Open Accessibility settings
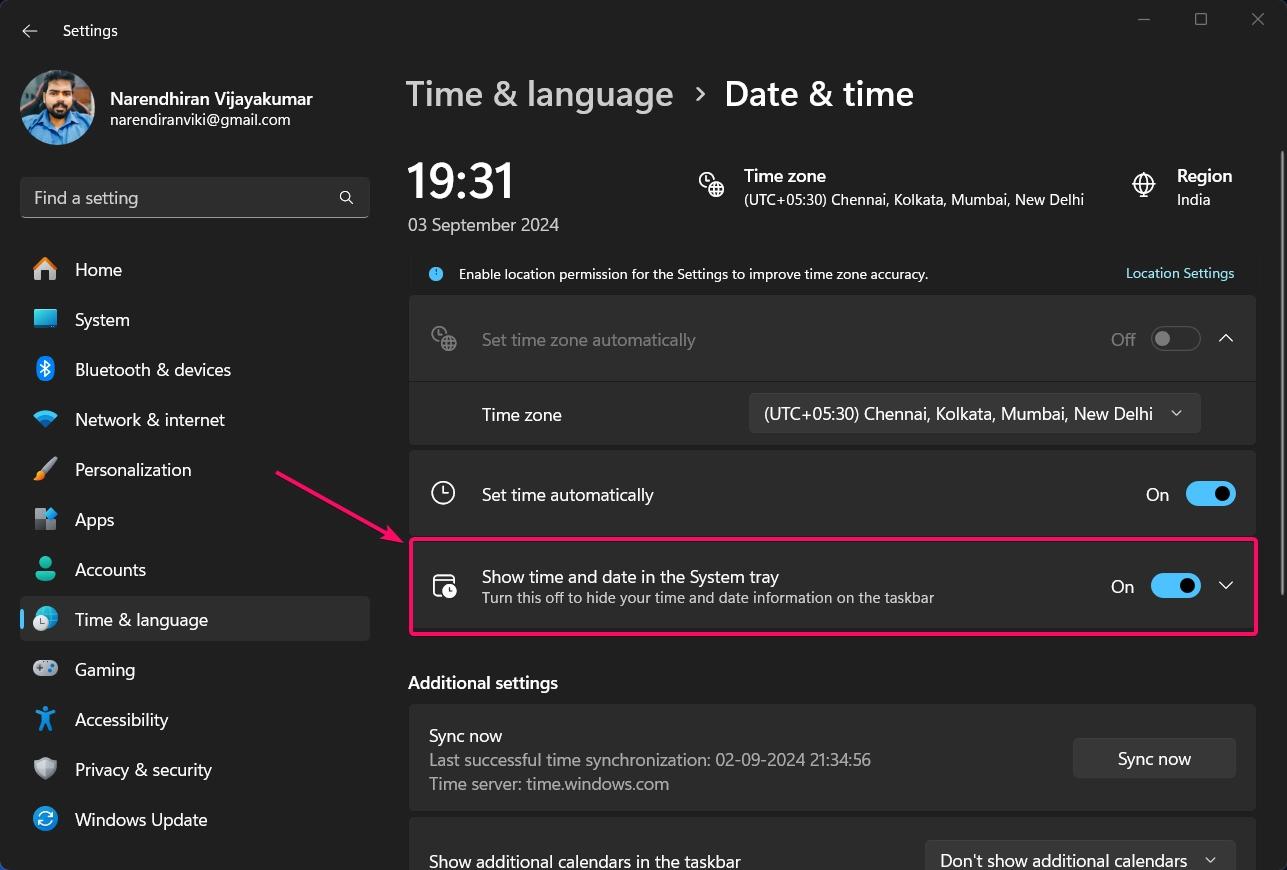The image size is (1287, 870). coord(195,720)
